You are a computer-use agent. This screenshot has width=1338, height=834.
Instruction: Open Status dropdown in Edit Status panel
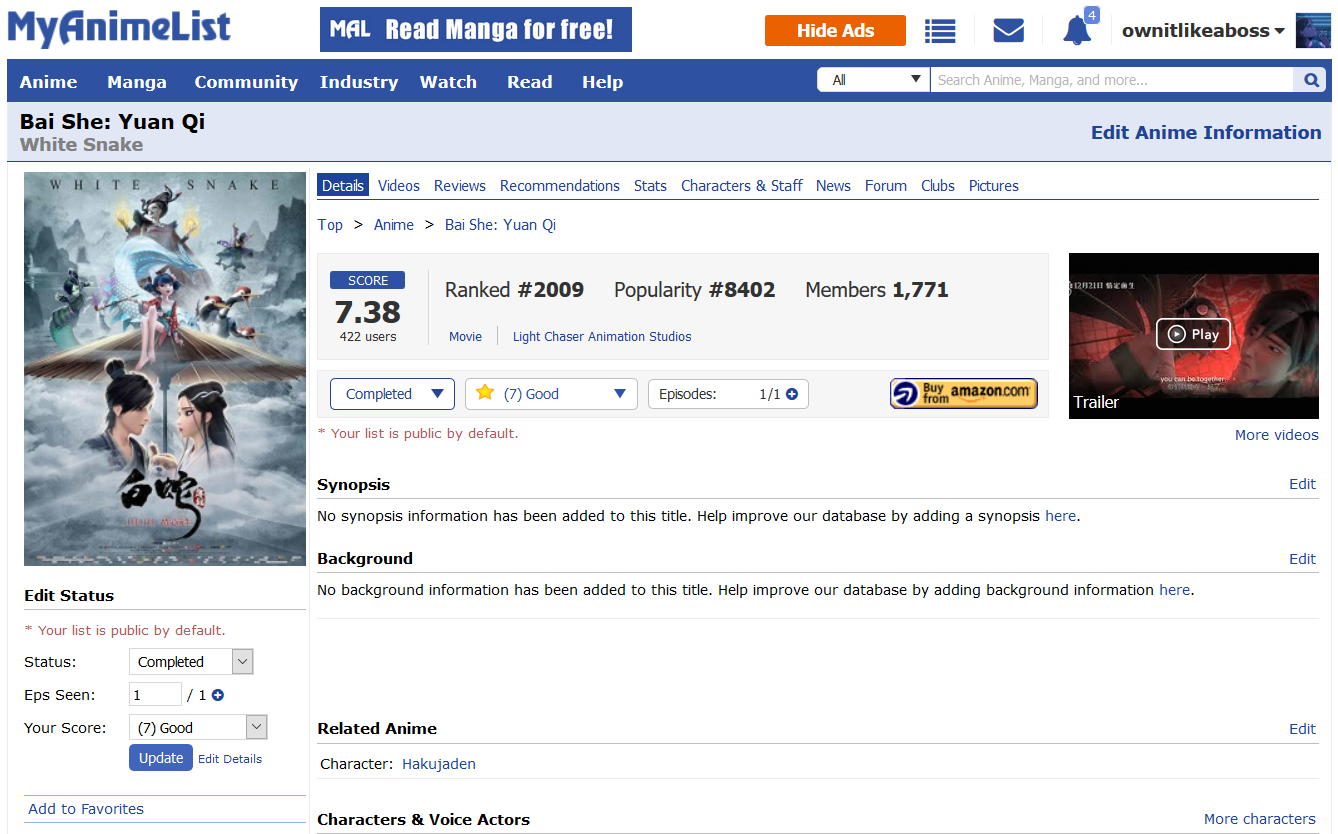click(191, 662)
